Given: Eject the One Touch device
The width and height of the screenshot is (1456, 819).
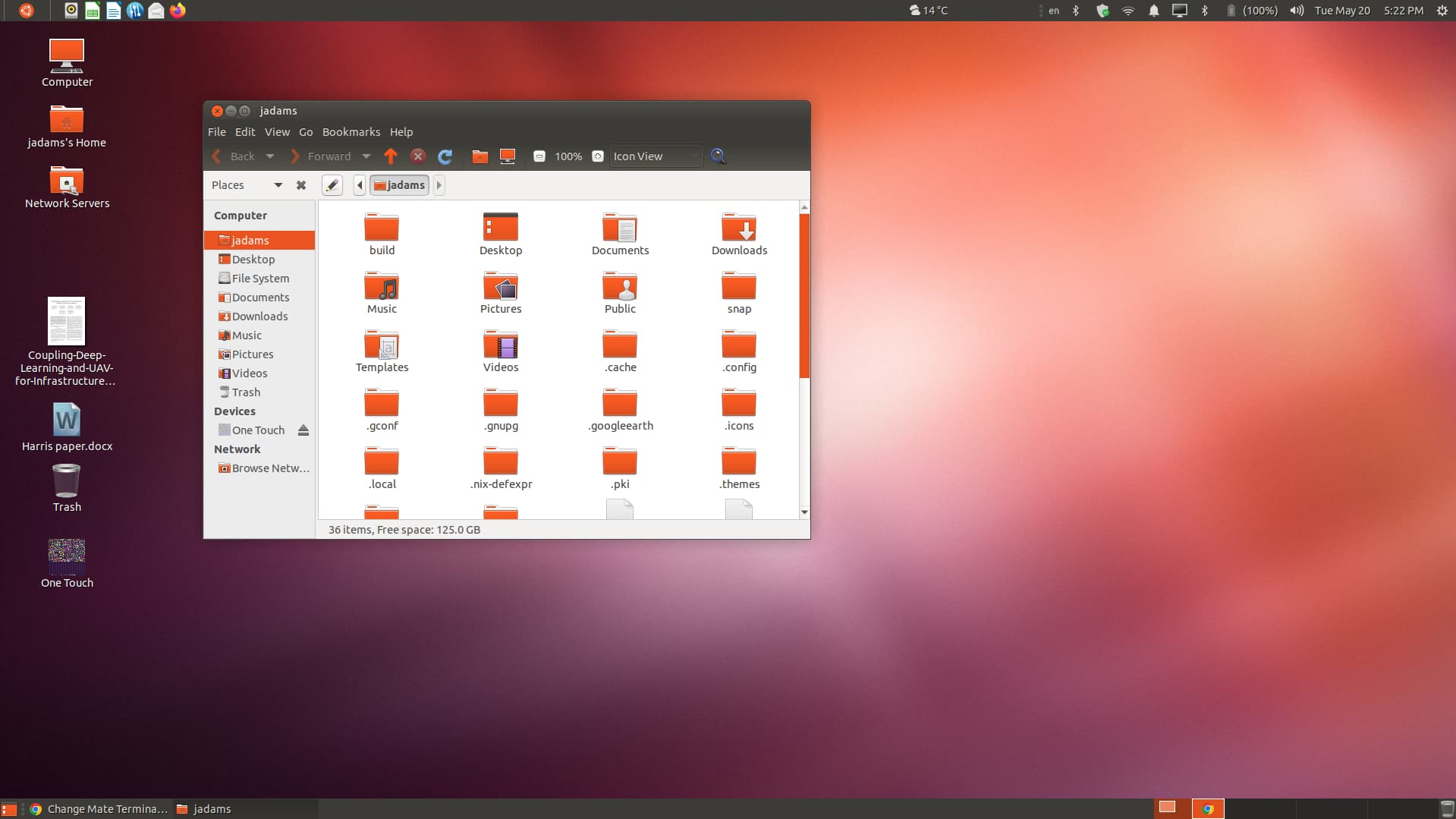Looking at the screenshot, I should [x=303, y=430].
